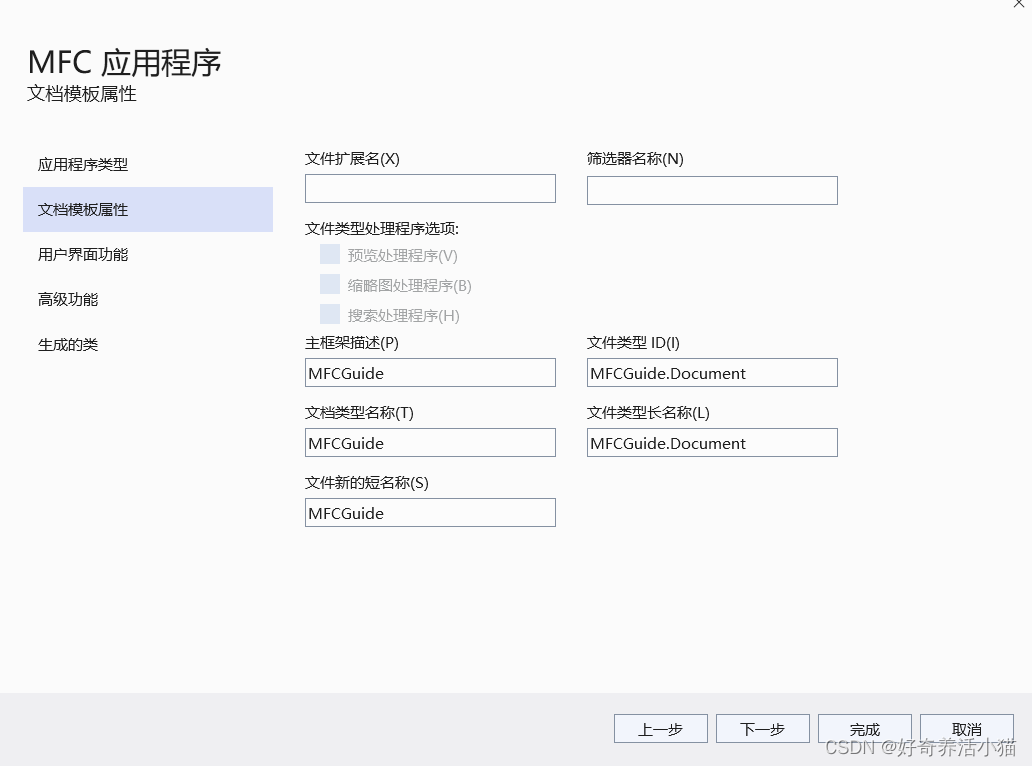
Task: Click the 文件类型长名称(L) field
Action: point(712,442)
